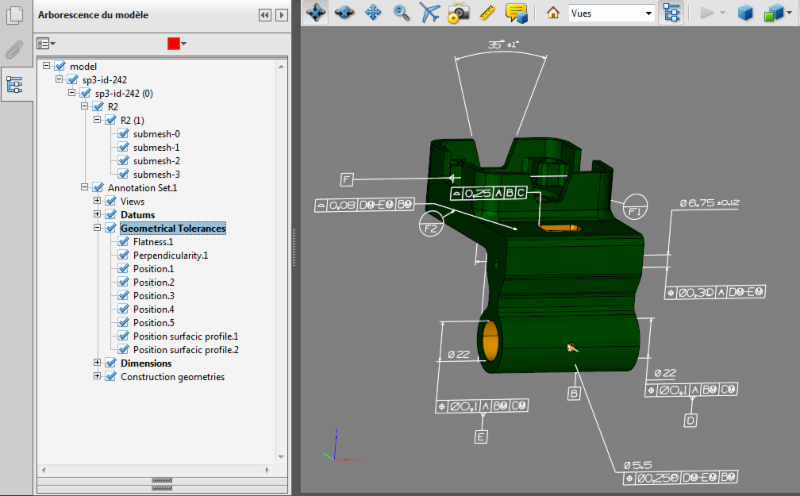Collapse the Geometrical Tolerances node
Screen dimensions: 800x496
[97, 229]
